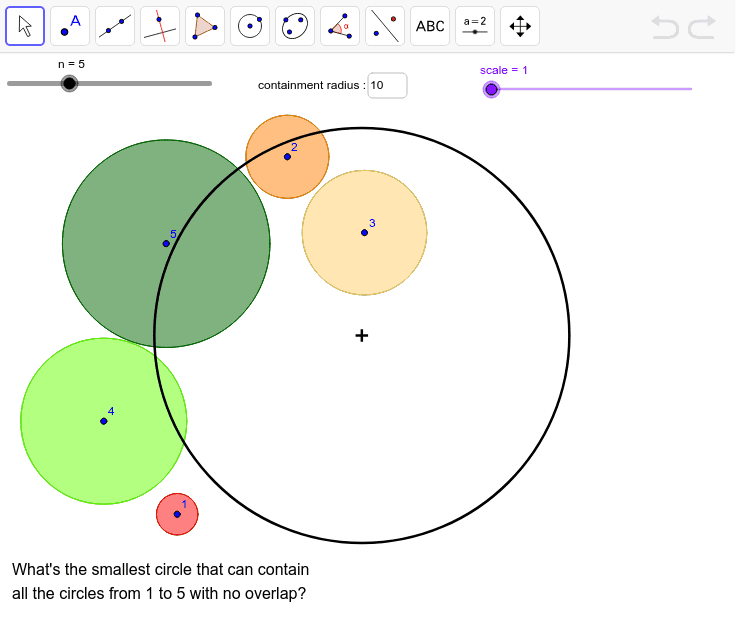Image resolution: width=736 pixels, height=620 pixels.
Task: Click center point of red circle 1
Action: (x=177, y=514)
